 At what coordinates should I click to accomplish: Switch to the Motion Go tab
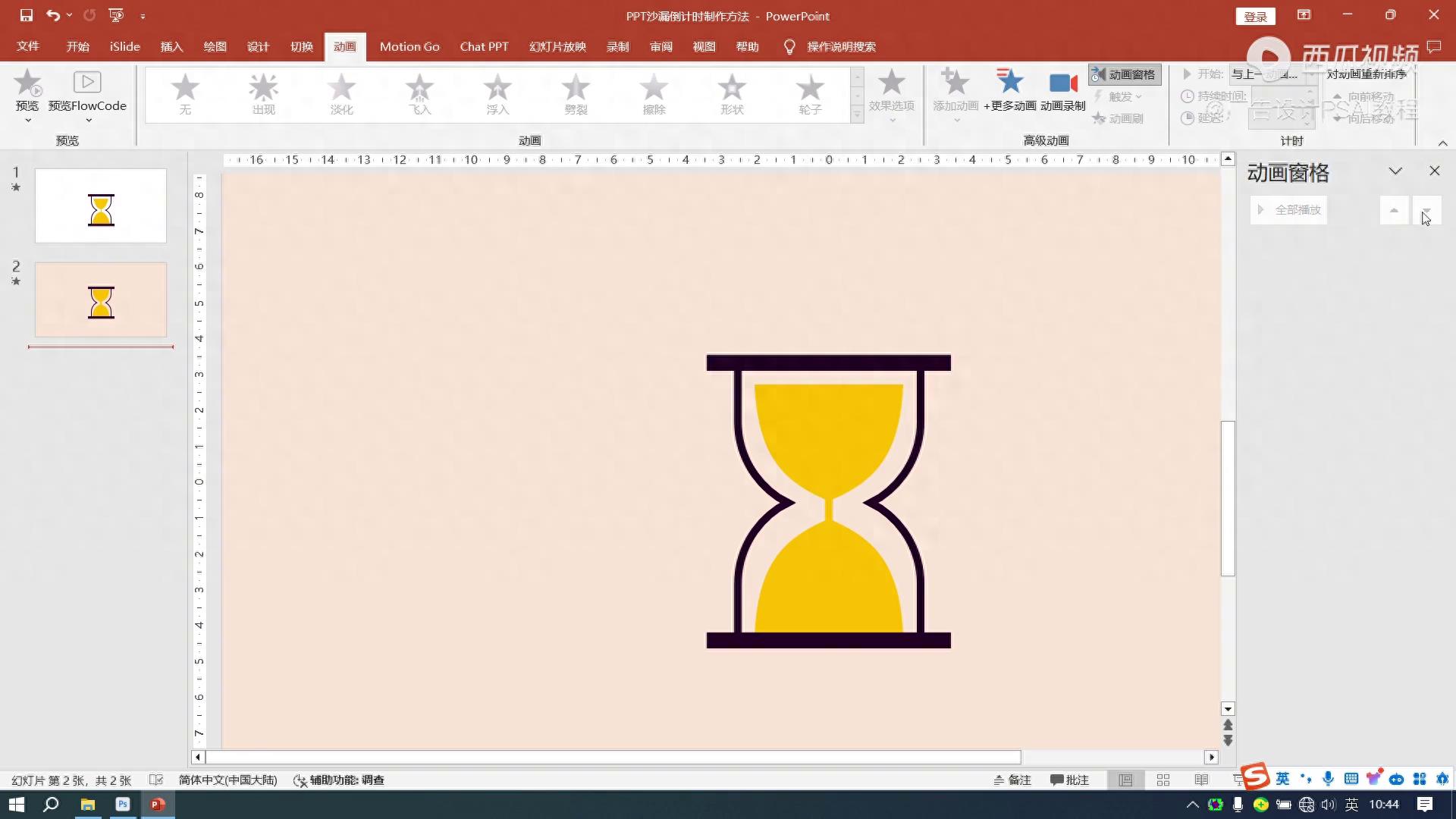pyautogui.click(x=409, y=46)
